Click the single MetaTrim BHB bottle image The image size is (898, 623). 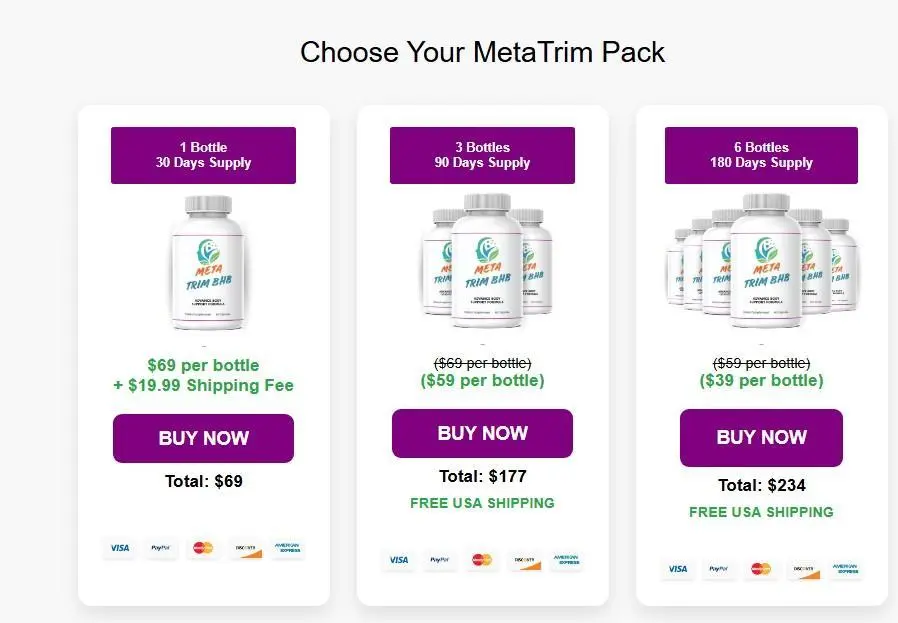pos(204,264)
